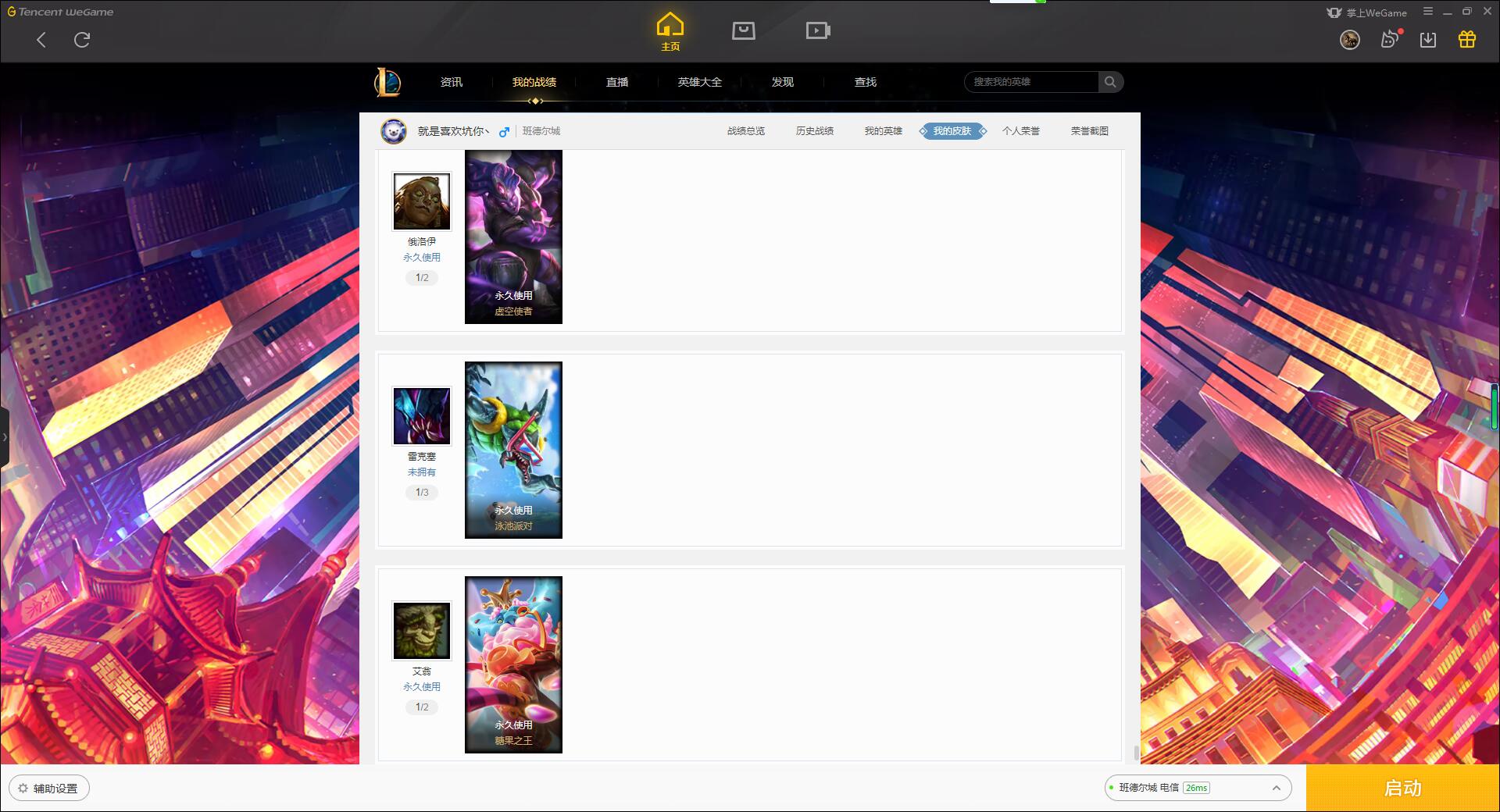Screen dimensions: 1500x812
Task: Open the 荣誉截图 sub-tab
Action: coord(1090,131)
